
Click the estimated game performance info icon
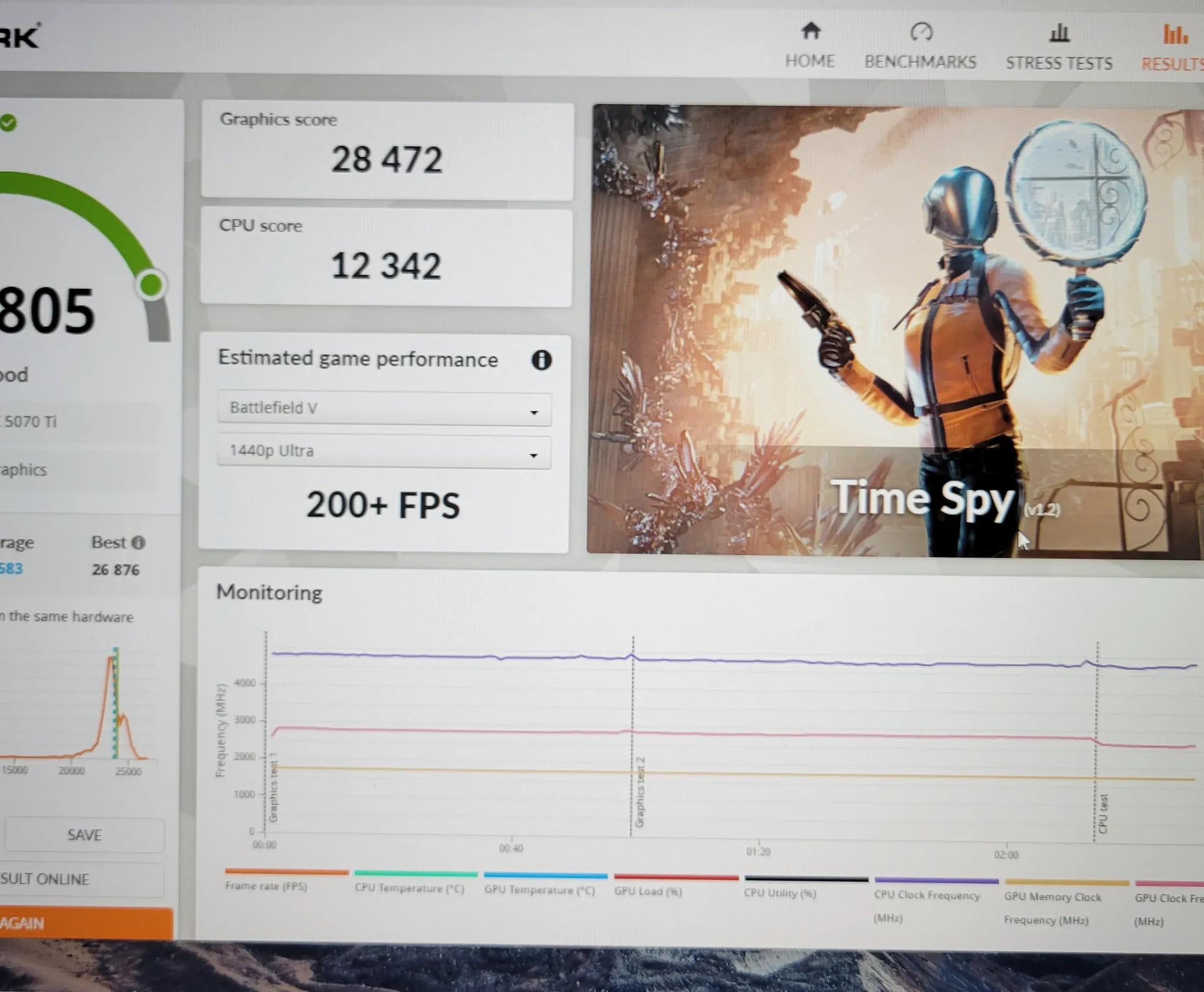coord(541,360)
